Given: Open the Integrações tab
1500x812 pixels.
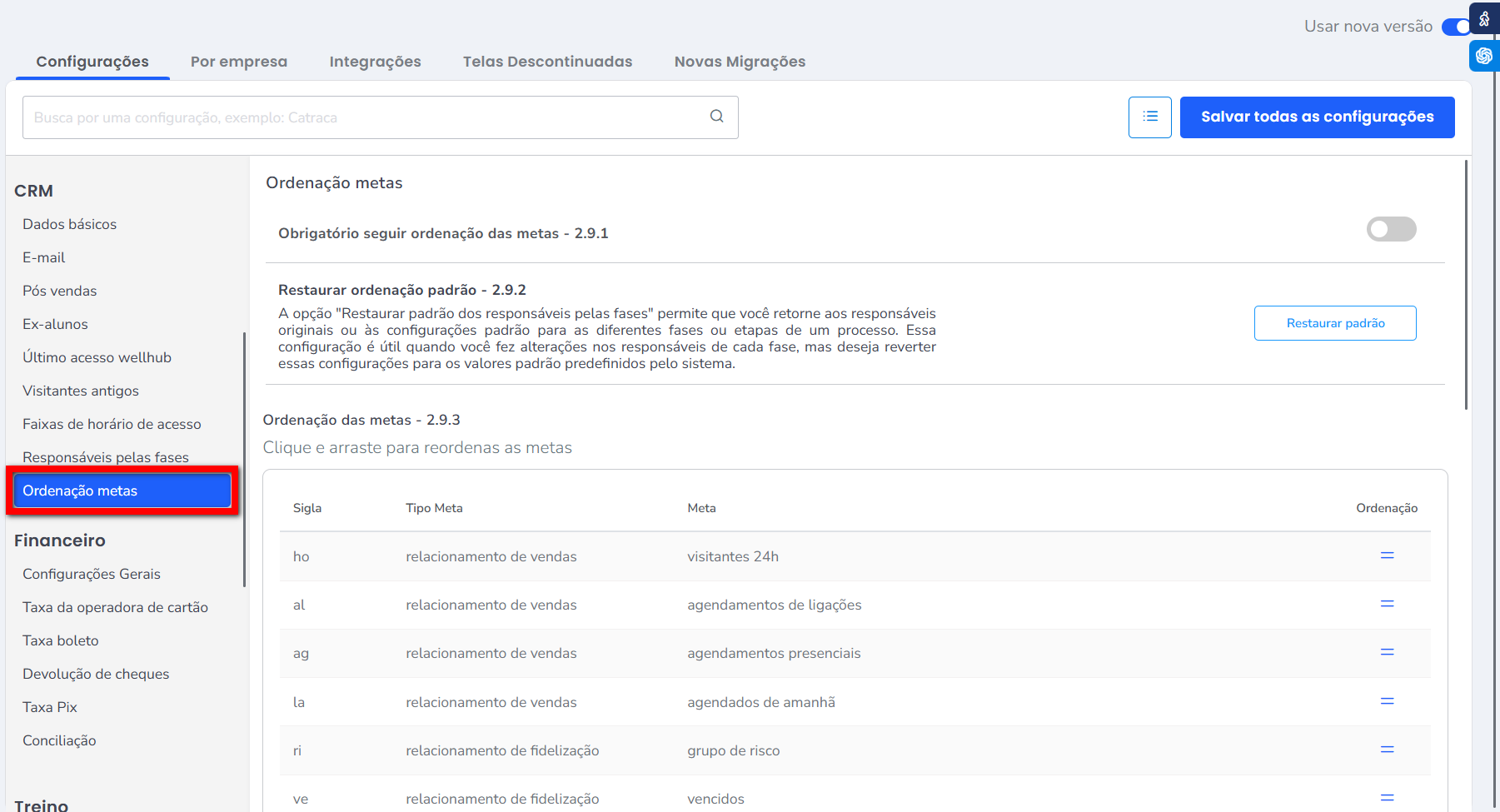Looking at the screenshot, I should (x=375, y=62).
